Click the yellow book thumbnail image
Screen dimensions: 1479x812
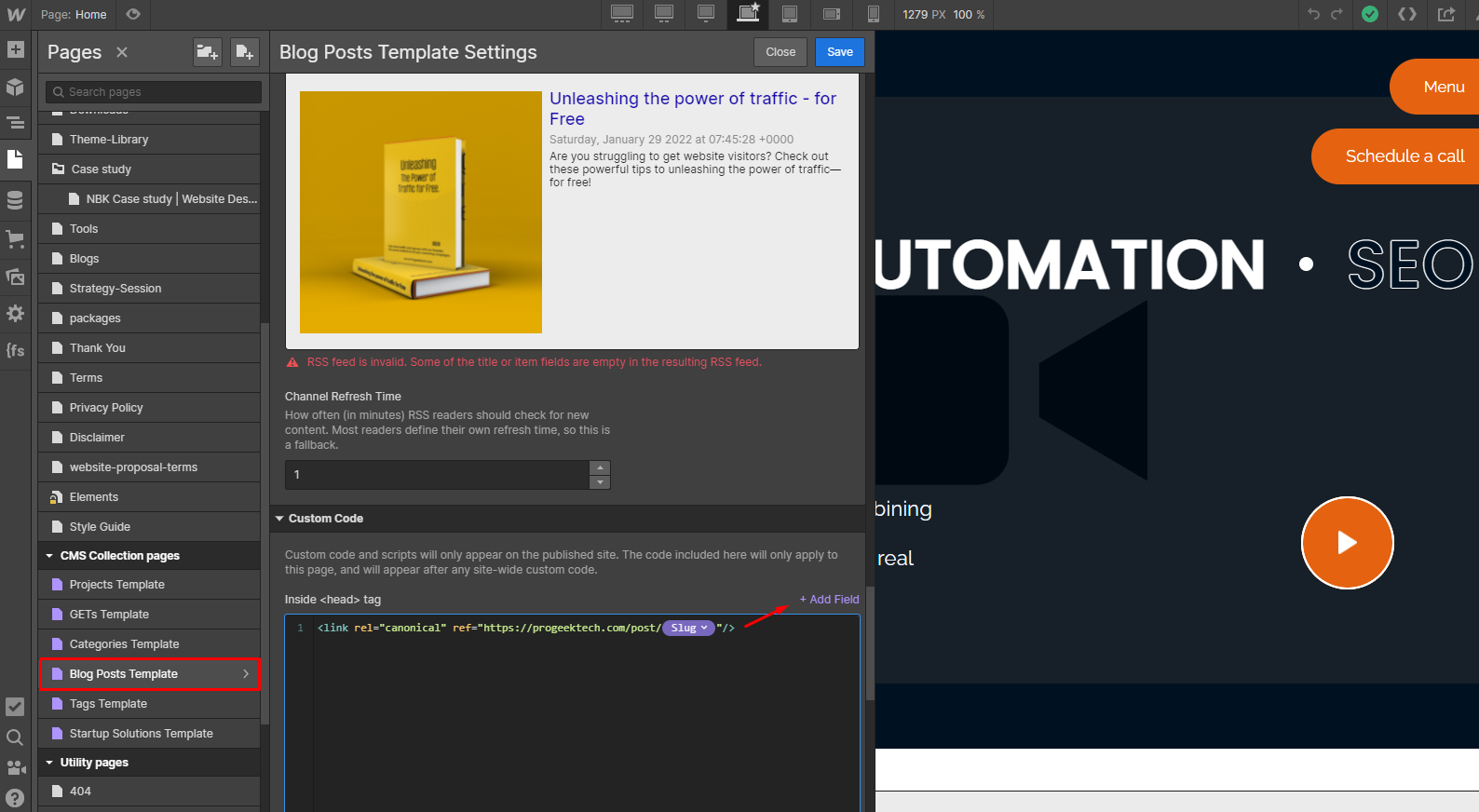(421, 212)
